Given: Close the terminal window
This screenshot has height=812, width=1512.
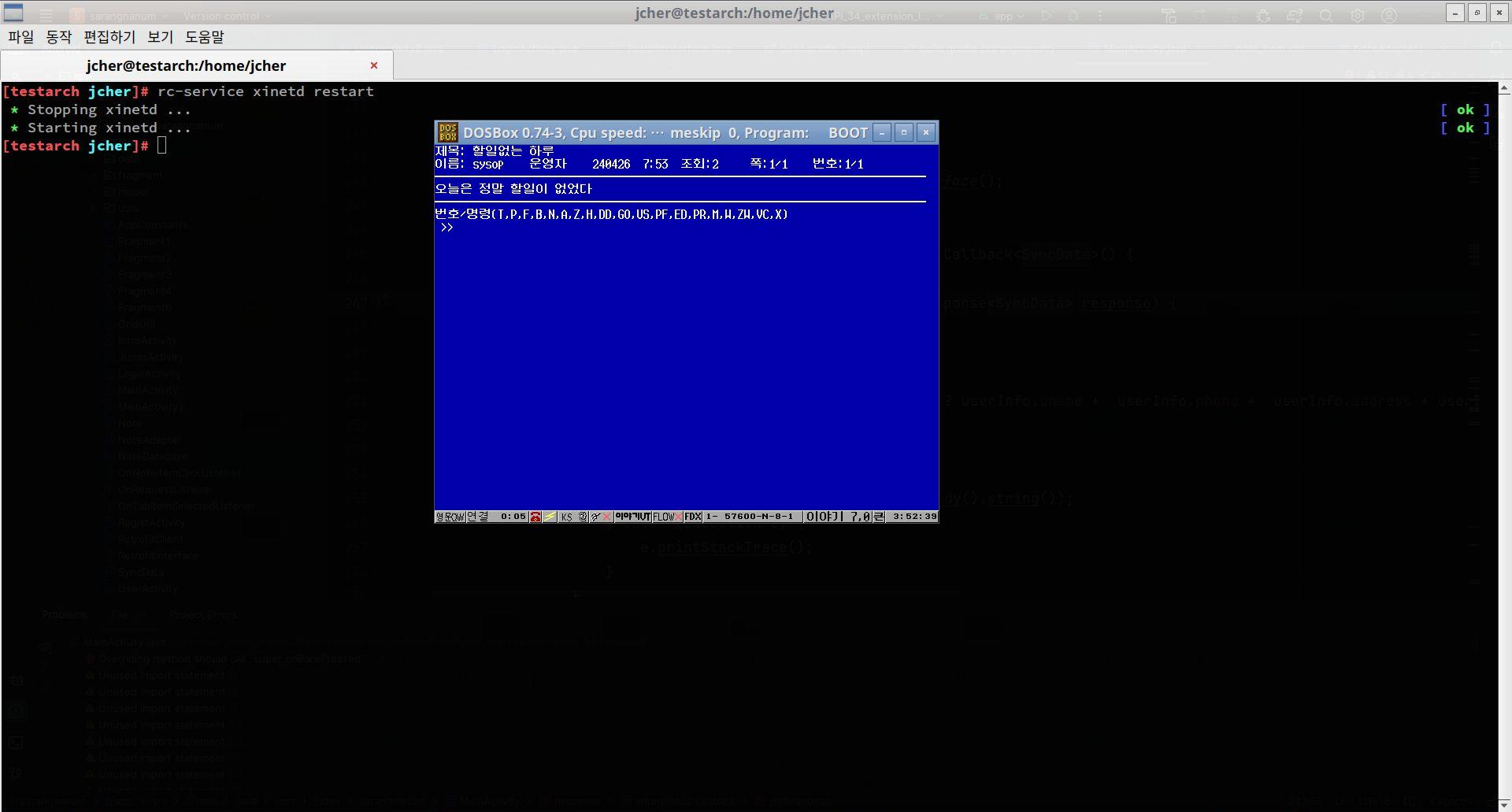Looking at the screenshot, I should click(x=1499, y=13).
